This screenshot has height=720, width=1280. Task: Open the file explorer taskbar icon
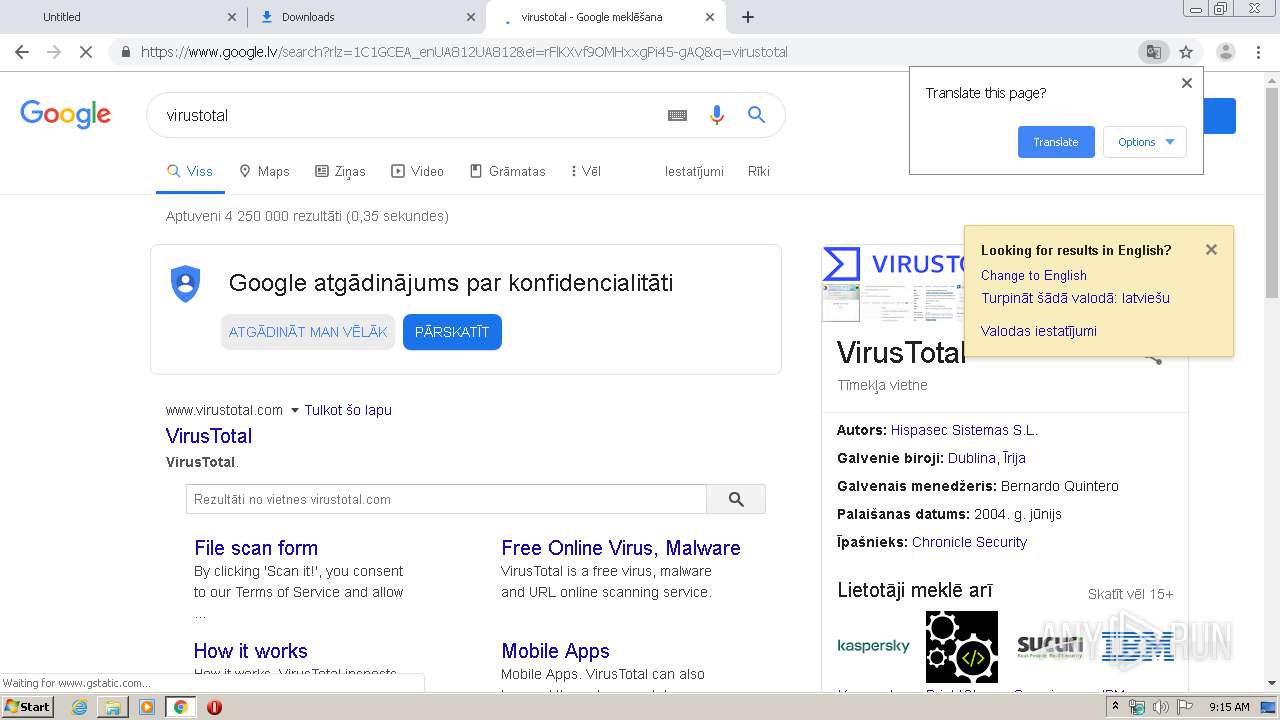pyautogui.click(x=113, y=707)
